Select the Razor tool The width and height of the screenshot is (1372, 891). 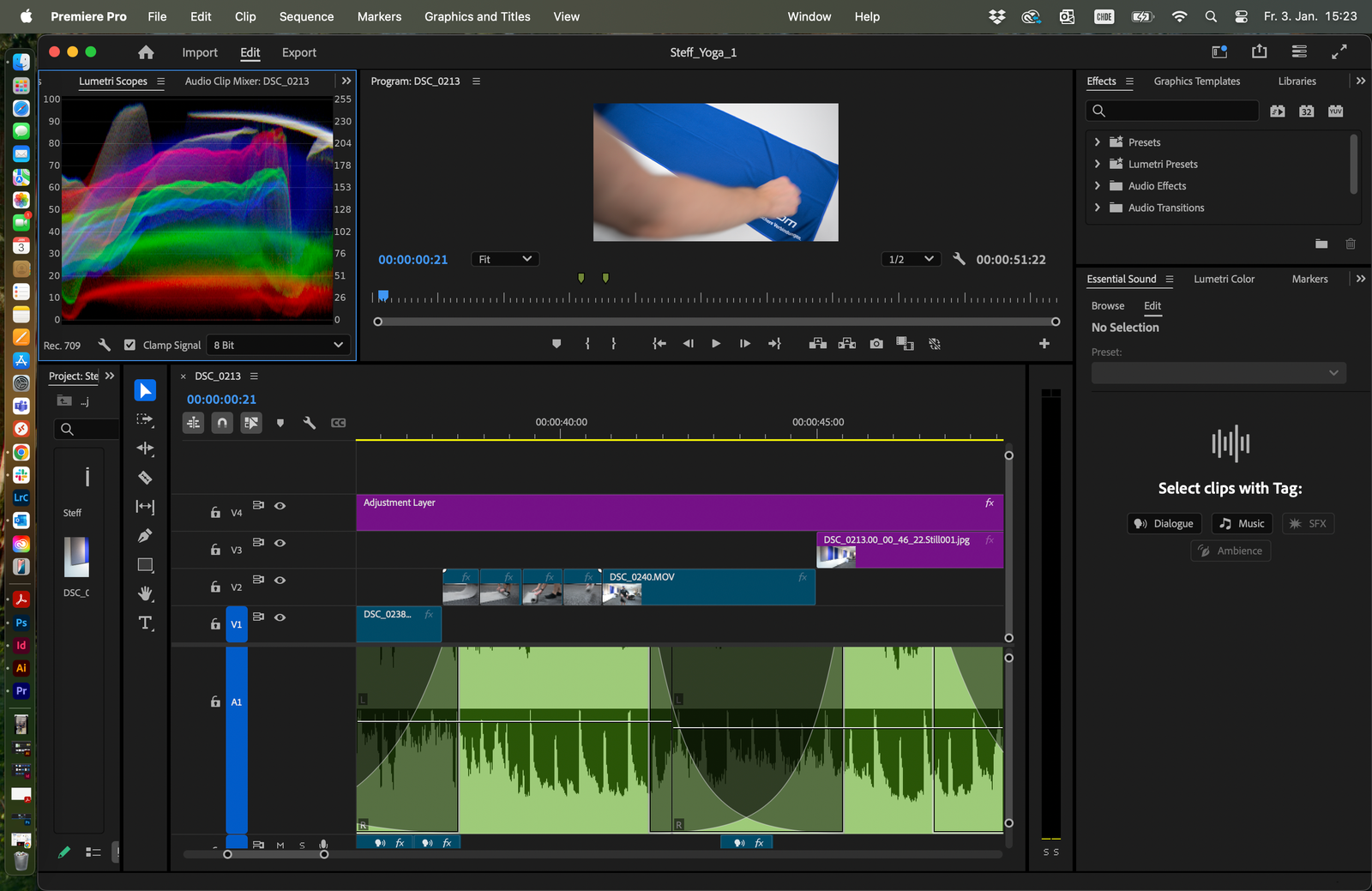click(x=145, y=478)
